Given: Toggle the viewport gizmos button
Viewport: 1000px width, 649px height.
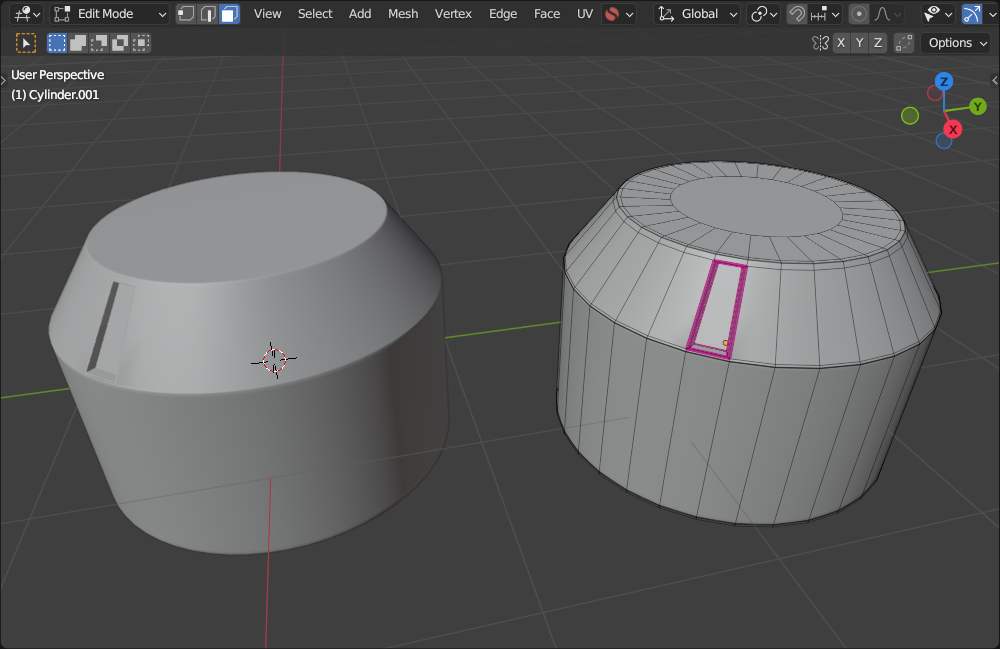Looking at the screenshot, I should pos(971,13).
